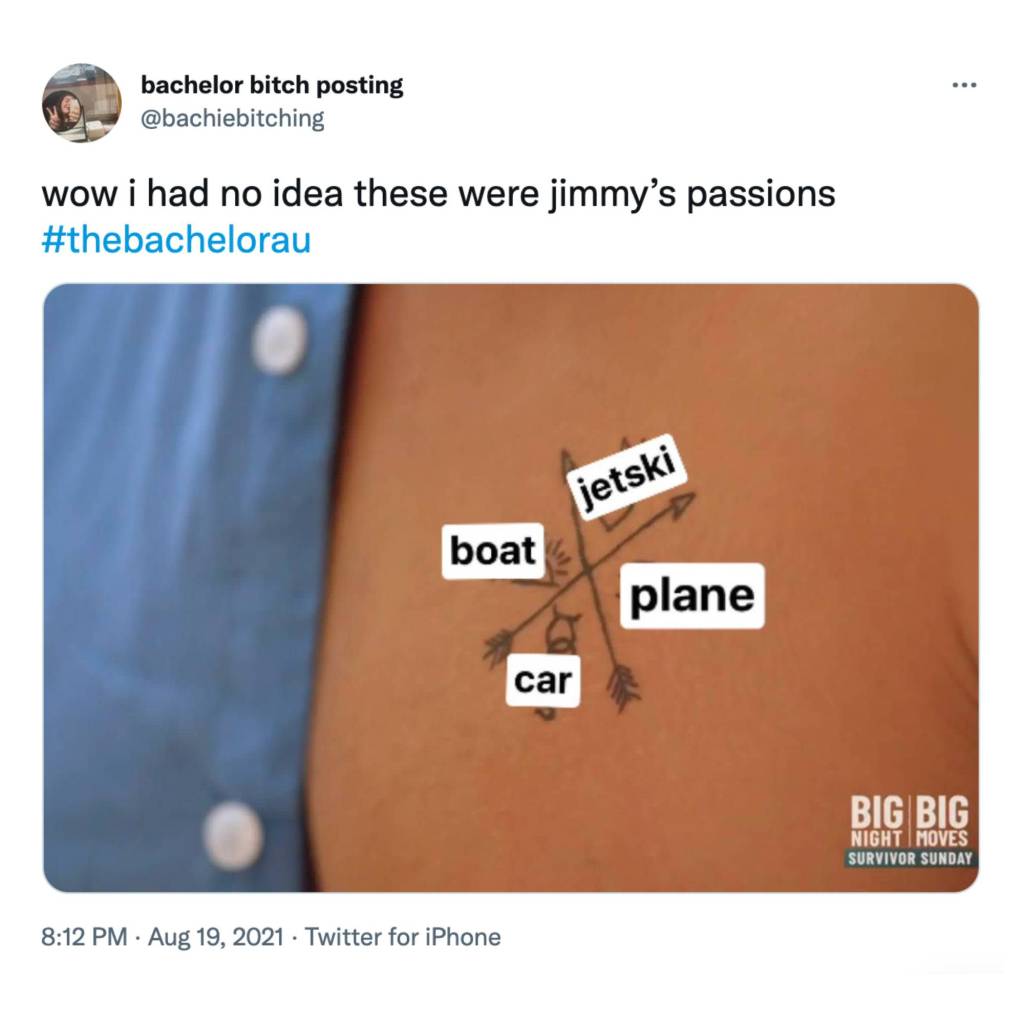Click the lower white shirt button in photo
The image size is (1024, 1024).
tap(233, 835)
